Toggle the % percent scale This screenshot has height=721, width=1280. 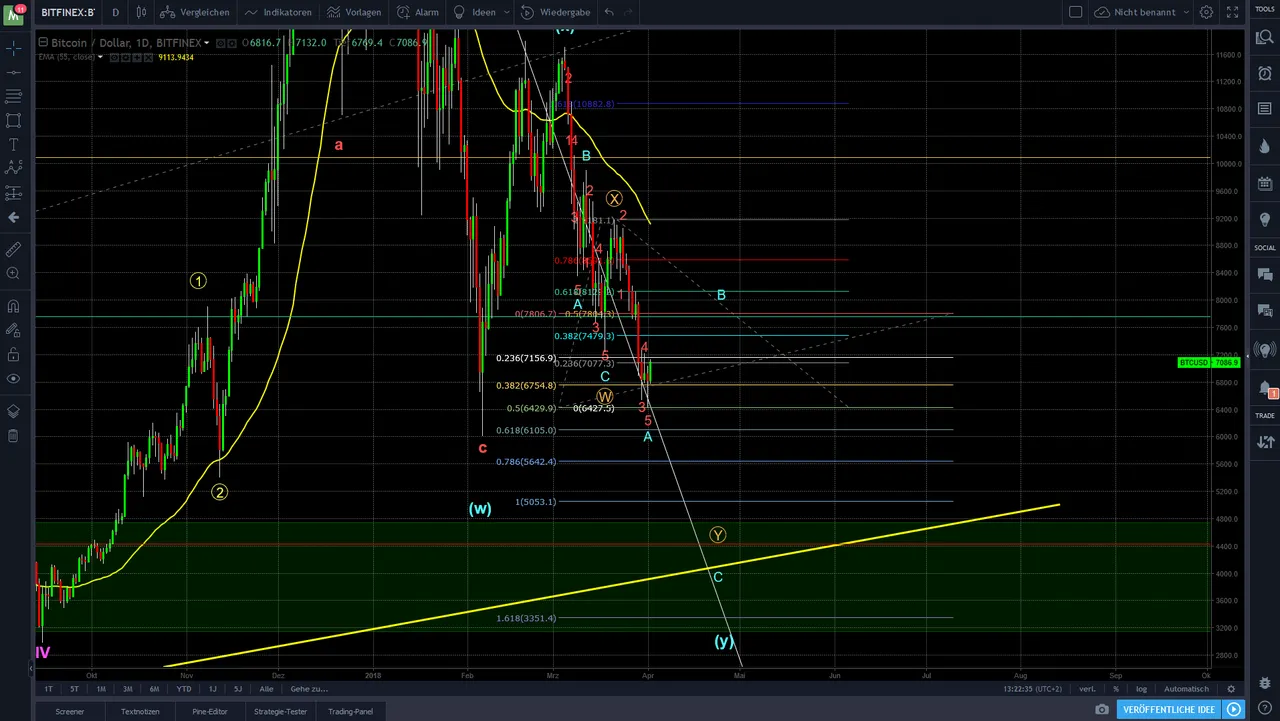pyautogui.click(x=1116, y=689)
